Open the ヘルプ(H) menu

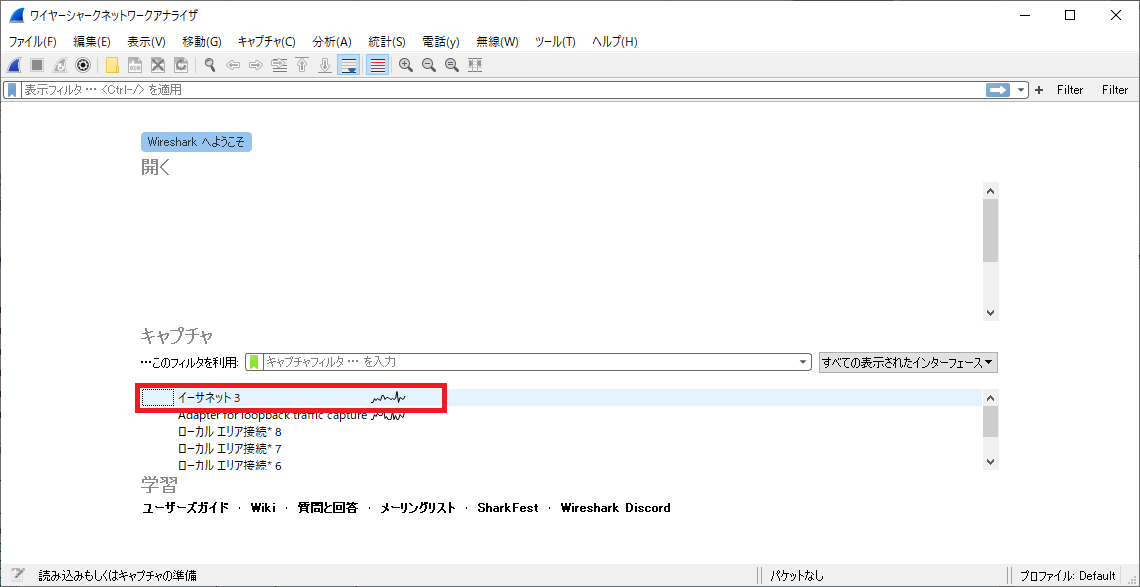(x=614, y=41)
